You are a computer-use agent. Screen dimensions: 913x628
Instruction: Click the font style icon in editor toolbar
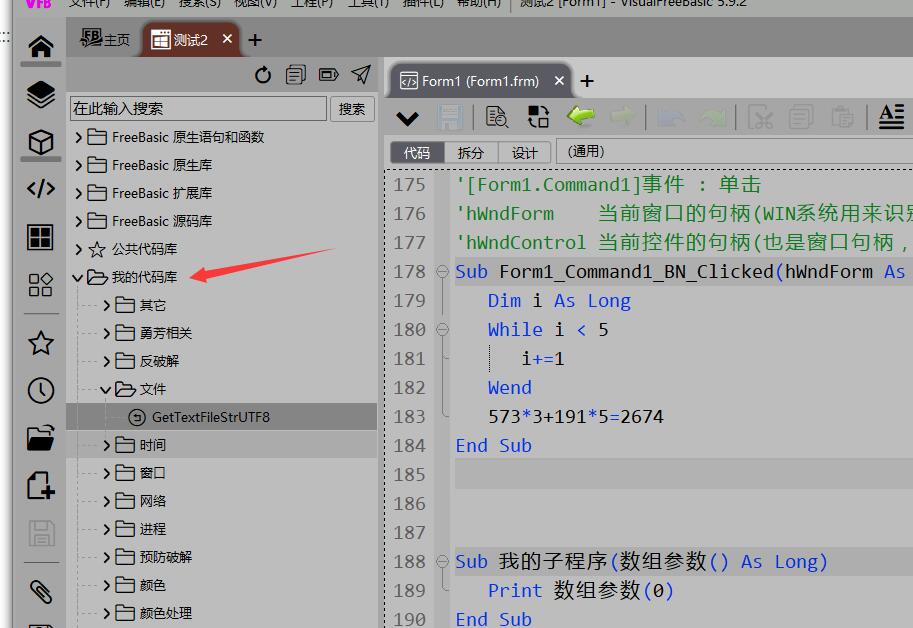890,117
